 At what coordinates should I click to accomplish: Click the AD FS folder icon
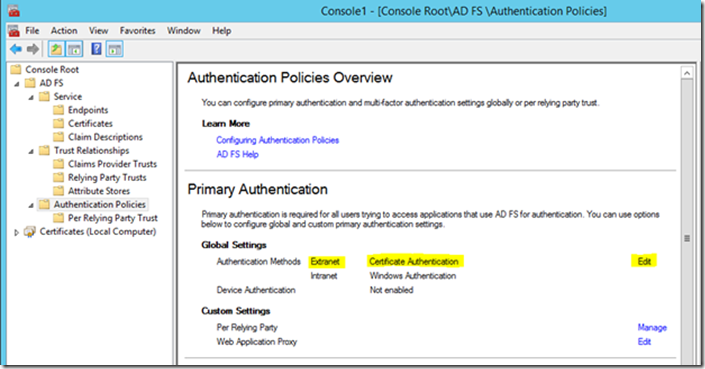click(30, 83)
